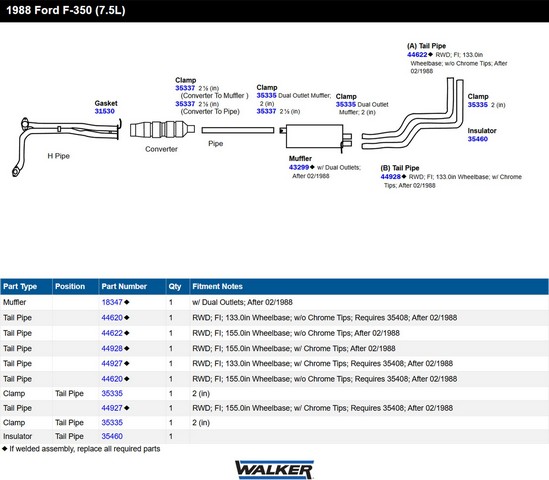The image size is (549, 480).
Task: Open 44927 link in 155.0in Wheelbase row
Action: (x=112, y=408)
